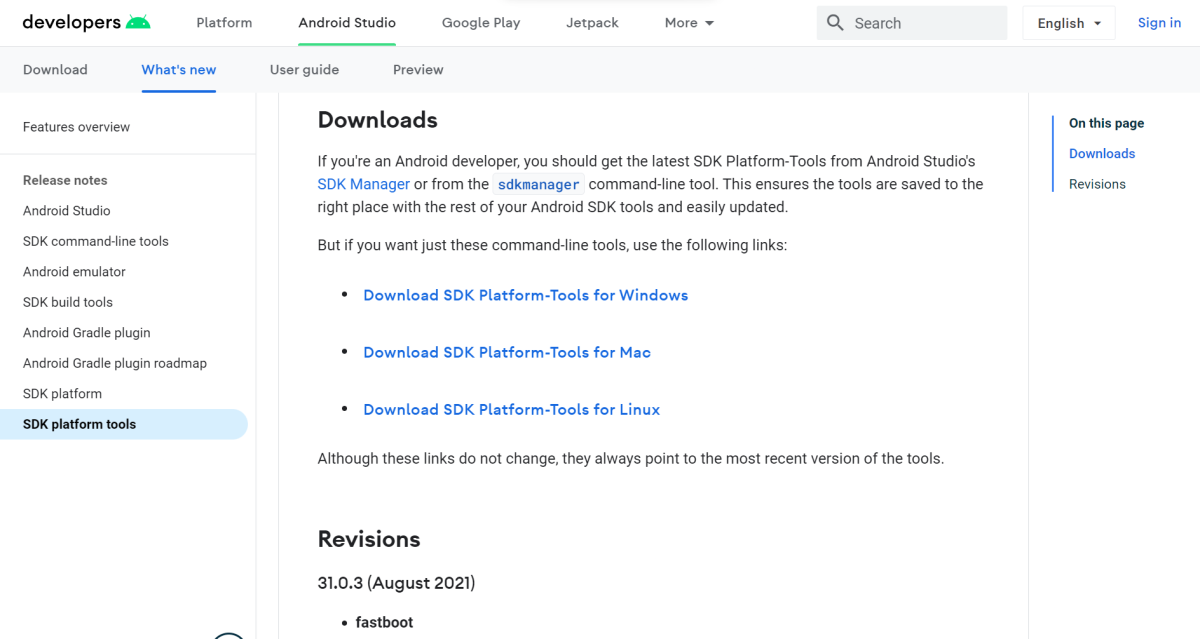The width and height of the screenshot is (1200, 639).
Task: Jump to Revisions via On this page
Action: coord(1096,183)
